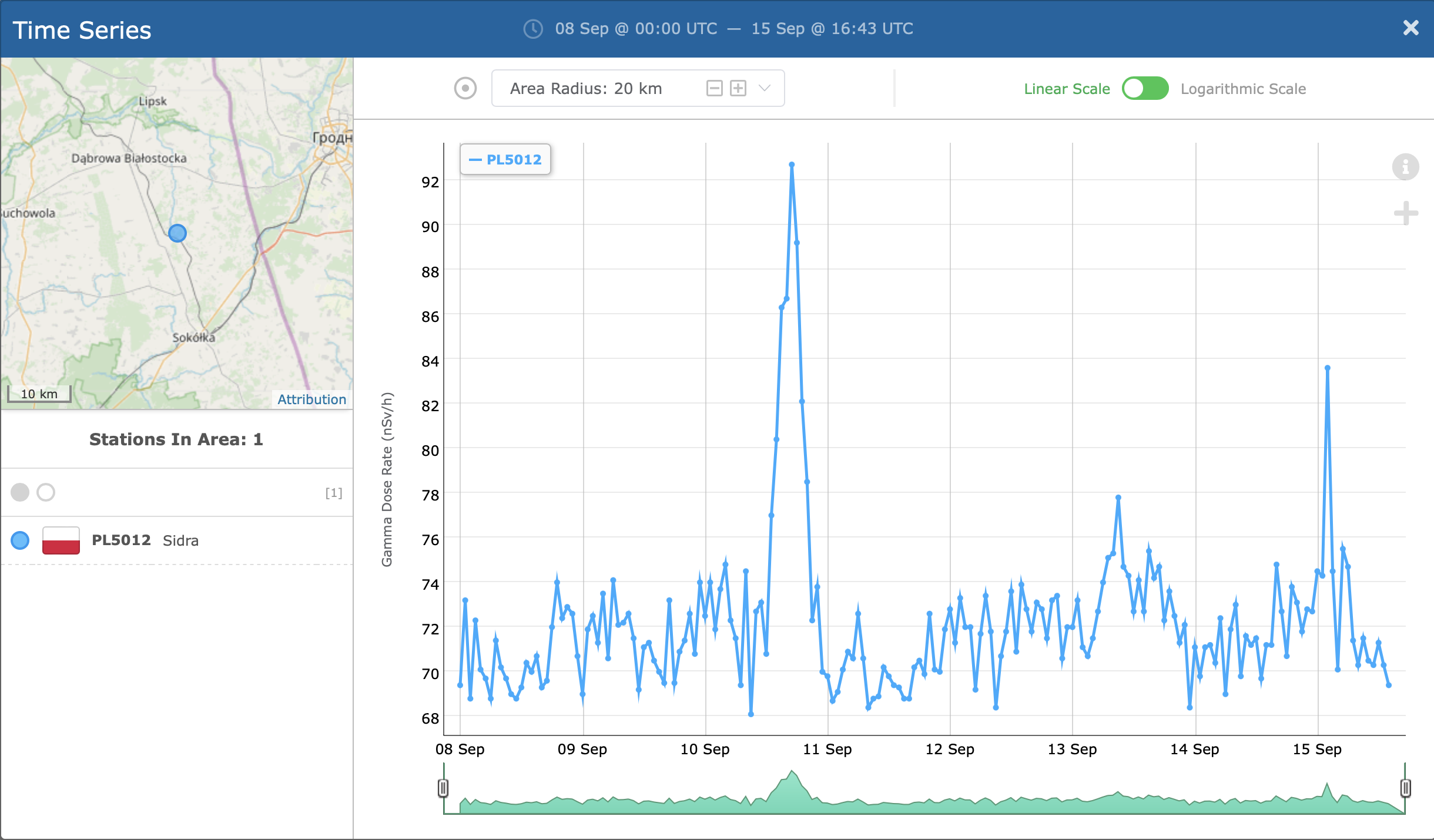The width and height of the screenshot is (1434, 840).
Task: Click the right range slider handle
Action: (x=1405, y=788)
